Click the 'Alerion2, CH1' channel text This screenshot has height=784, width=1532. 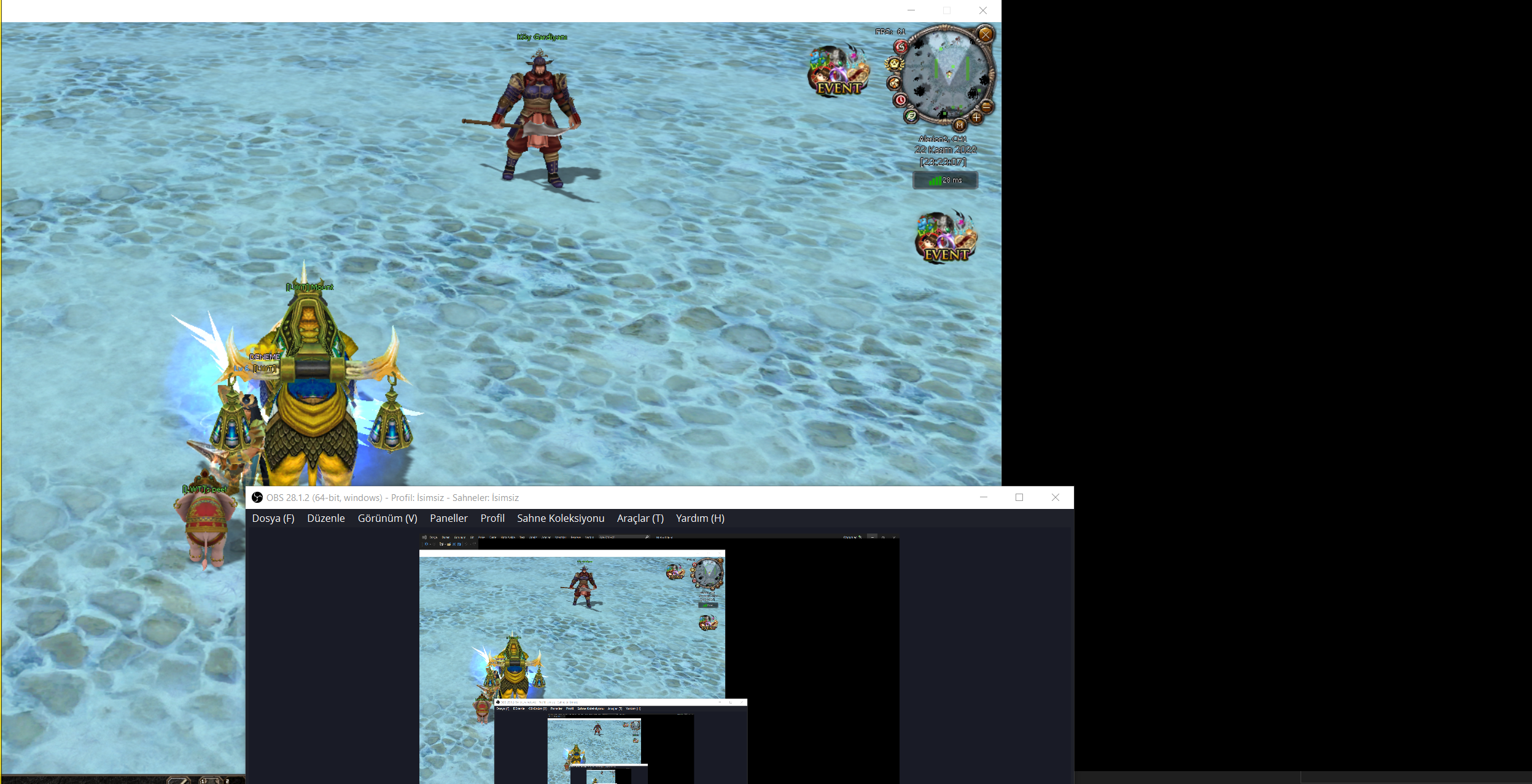point(943,139)
